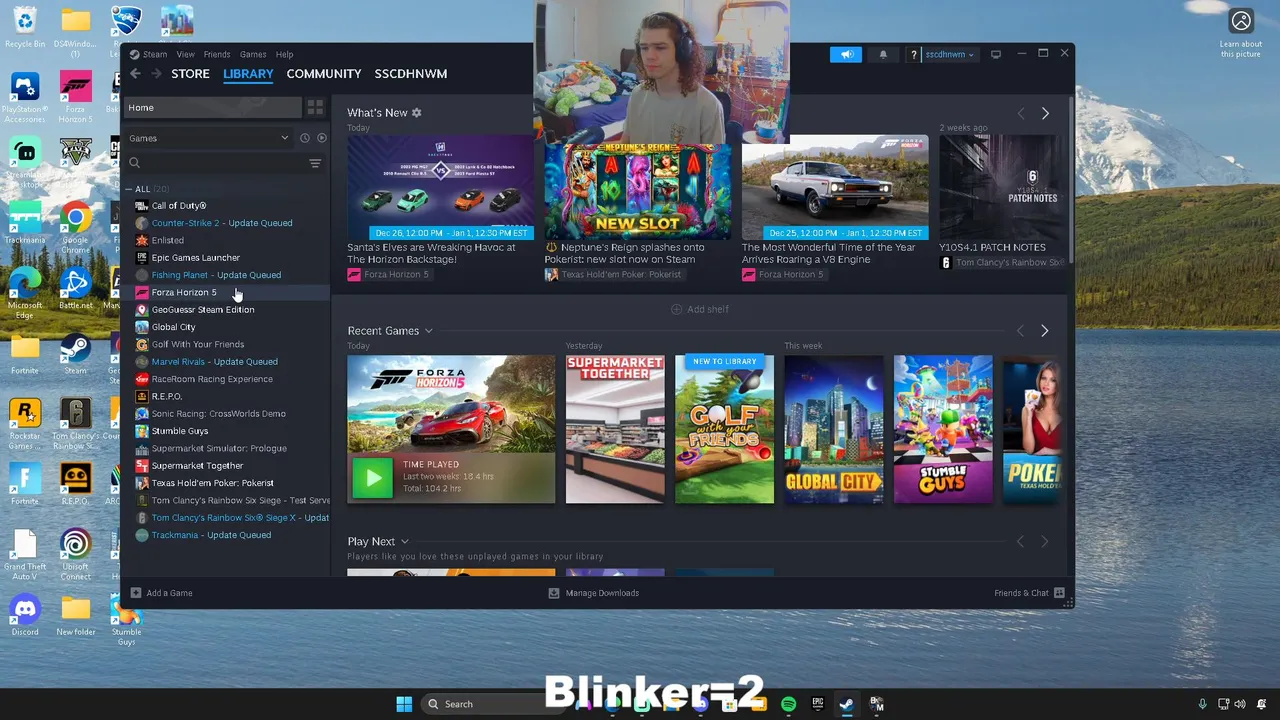
Task: Click the back arrow in Steam navigation
Action: [x=136, y=74]
